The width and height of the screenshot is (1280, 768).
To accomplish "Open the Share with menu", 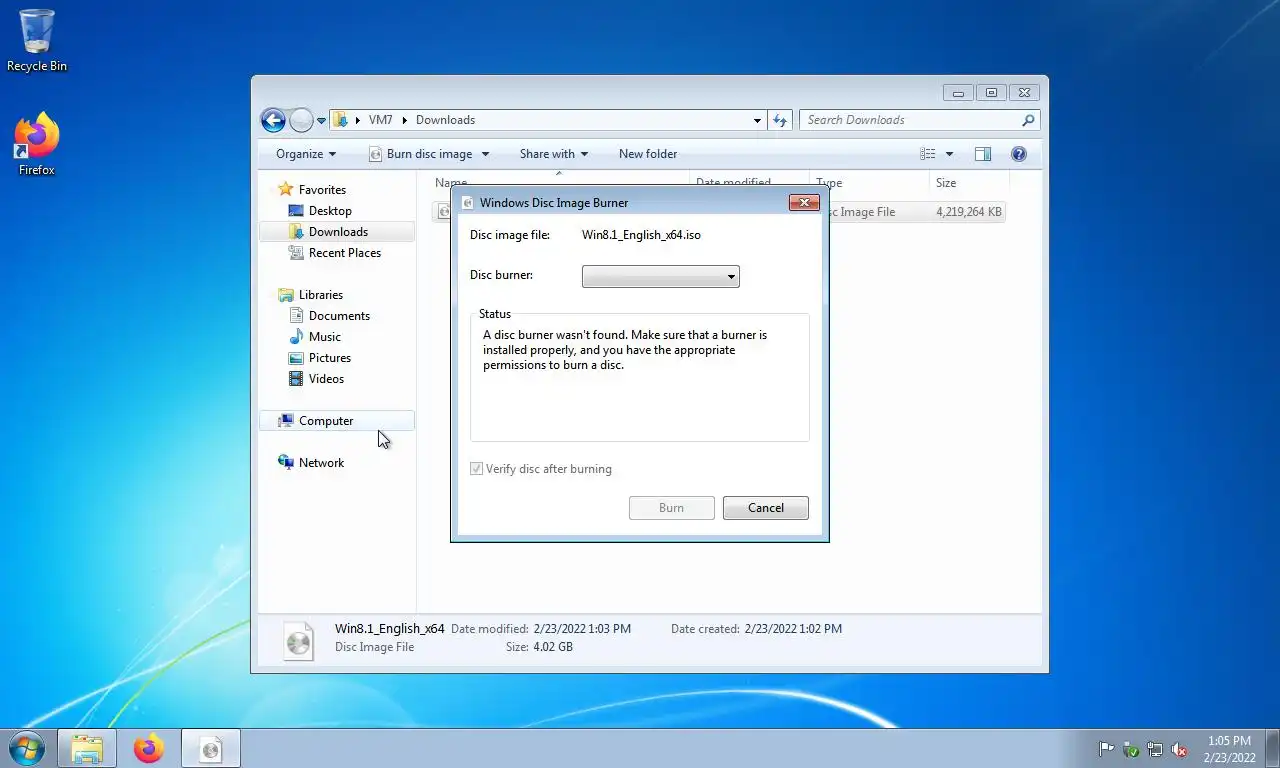I will [554, 154].
